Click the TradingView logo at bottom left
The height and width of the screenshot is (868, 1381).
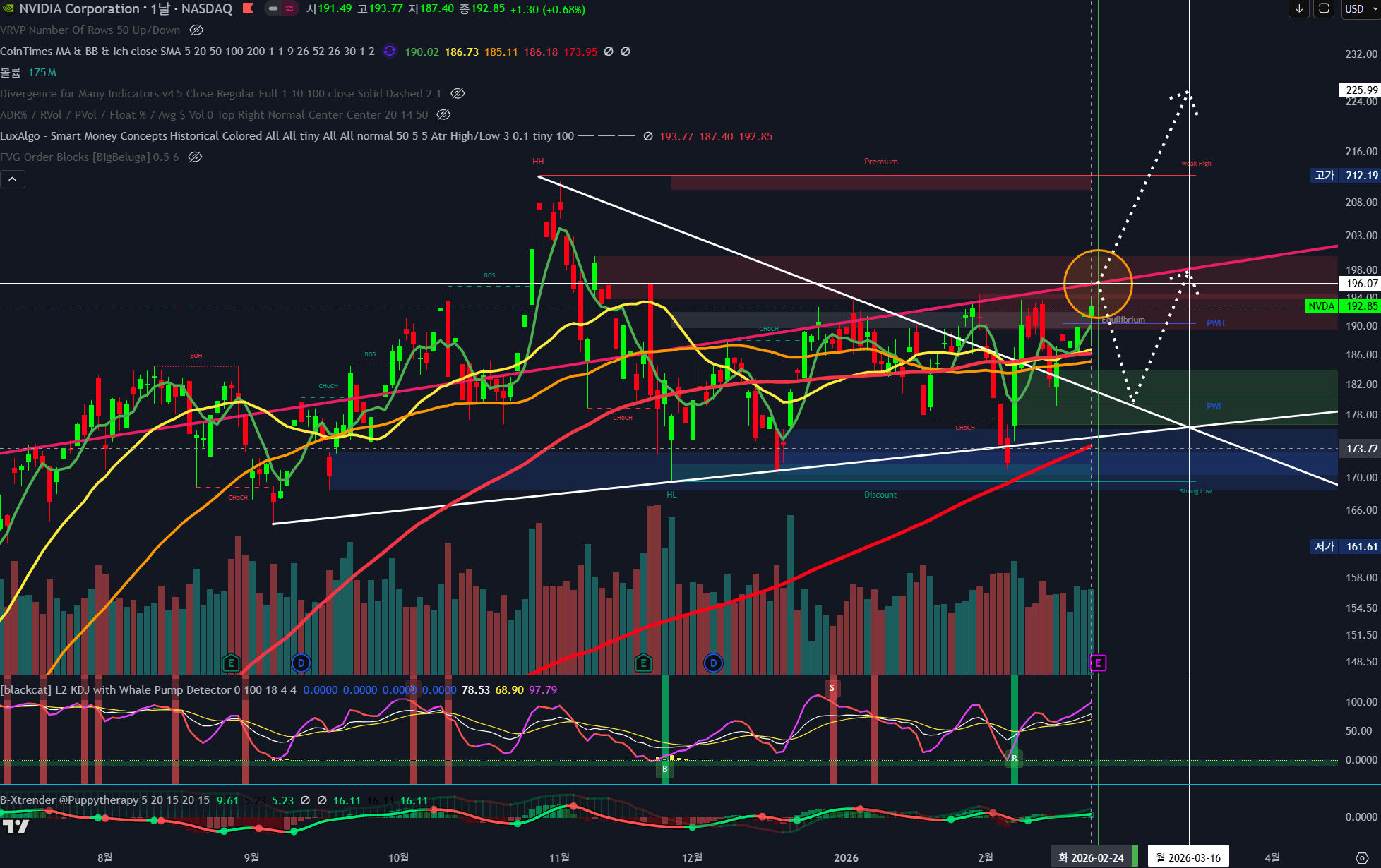click(16, 826)
